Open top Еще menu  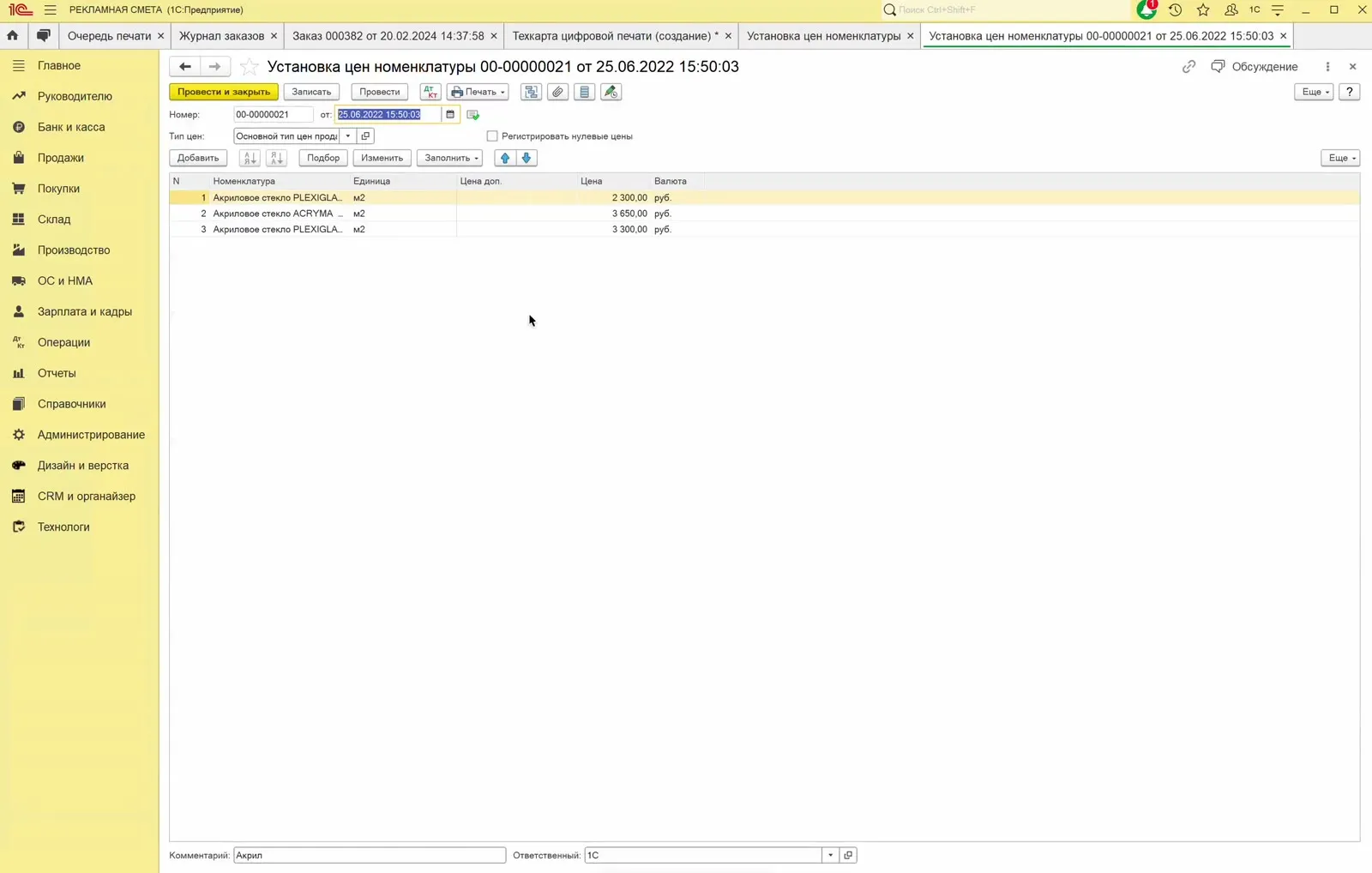pyautogui.click(x=1314, y=92)
